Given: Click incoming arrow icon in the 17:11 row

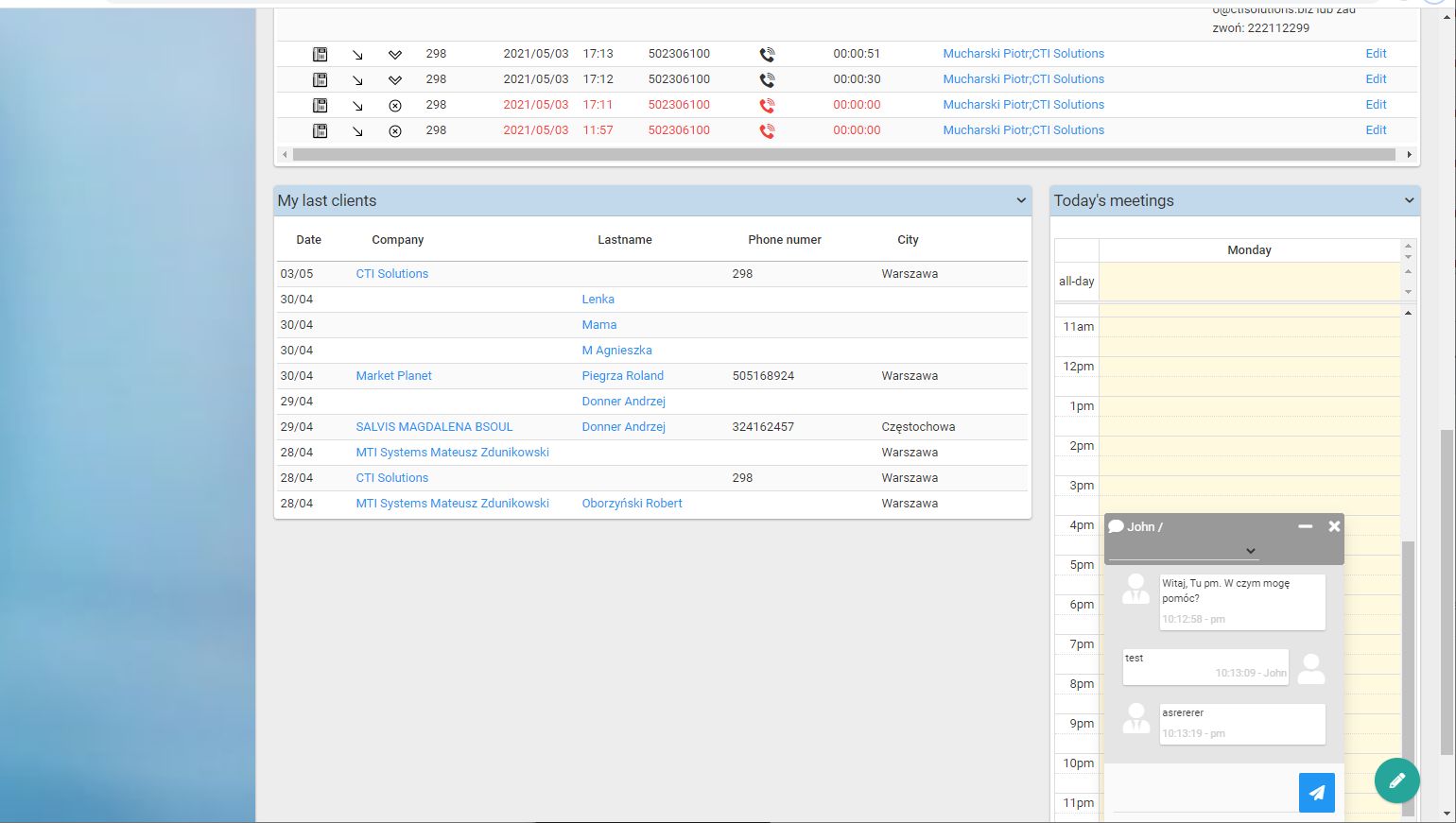Looking at the screenshot, I should [357, 106].
